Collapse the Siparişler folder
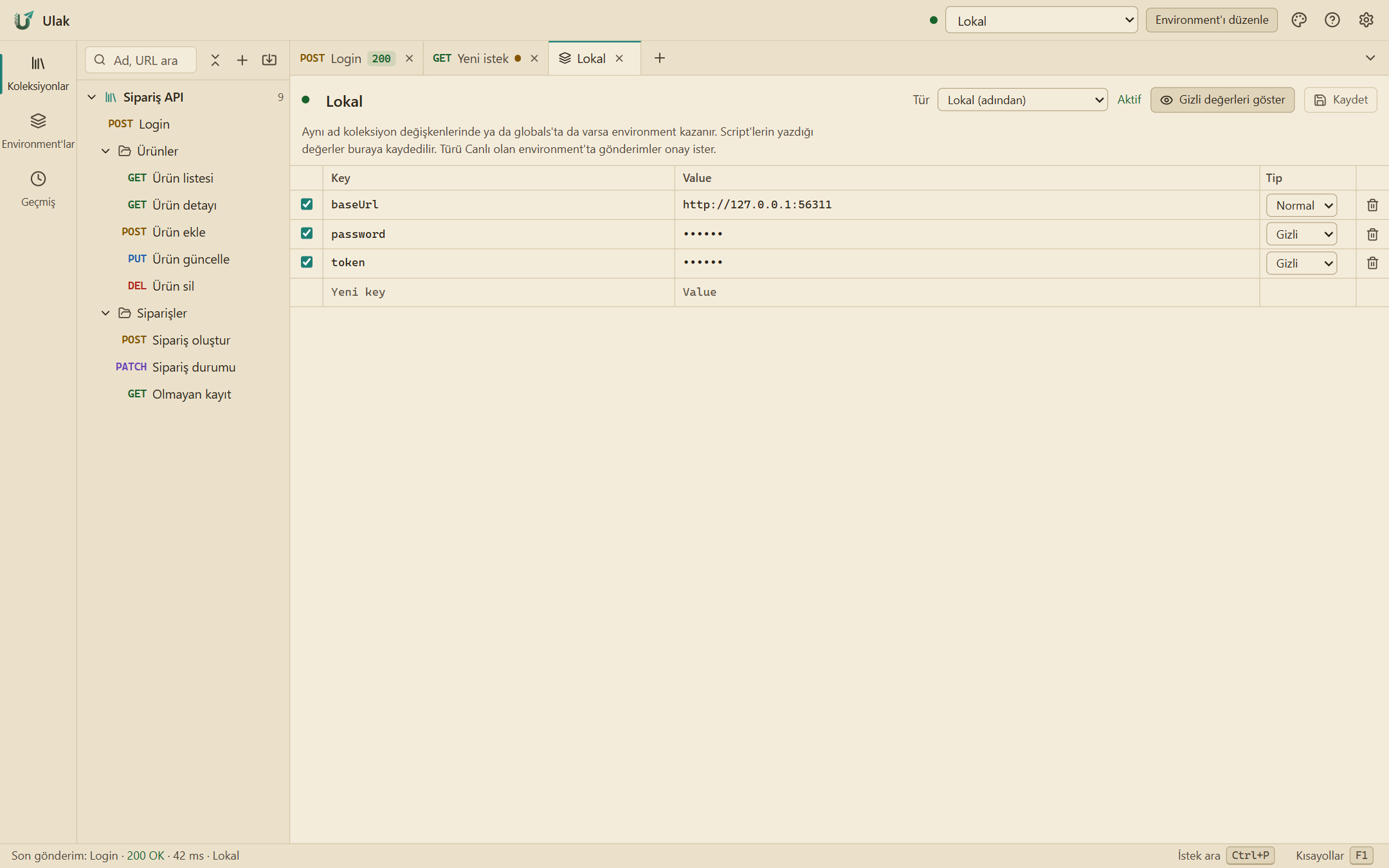This screenshot has width=1389, height=868. 105,313
